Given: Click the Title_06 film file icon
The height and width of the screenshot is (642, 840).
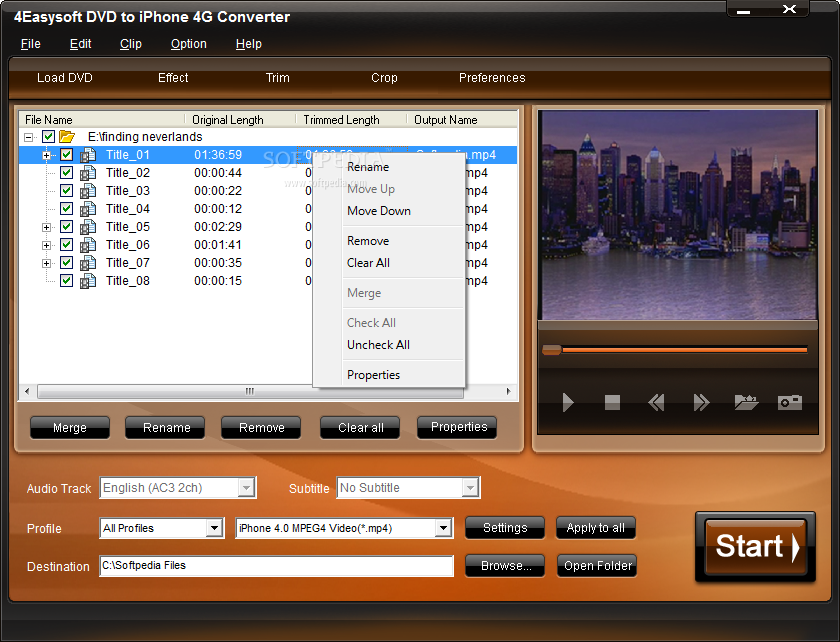Looking at the screenshot, I should click(88, 245).
